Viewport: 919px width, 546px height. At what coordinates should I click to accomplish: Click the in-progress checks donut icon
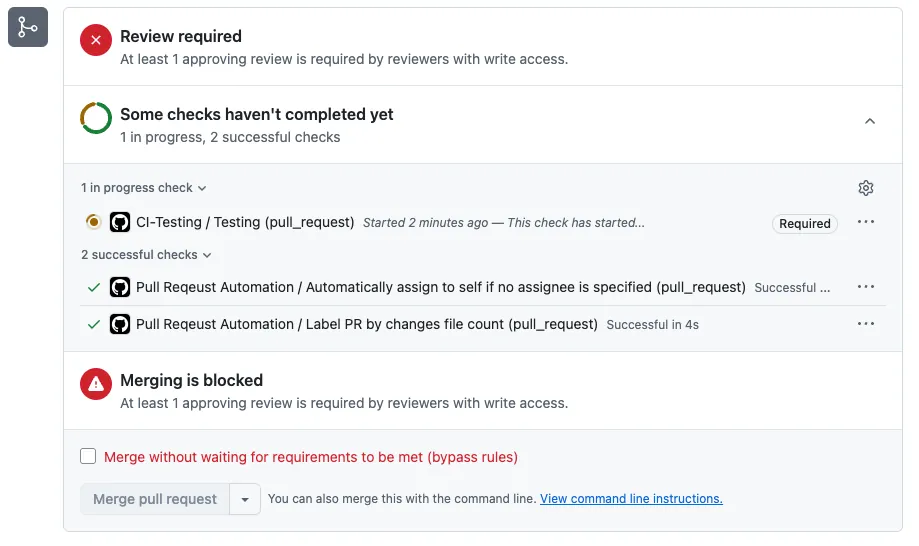coord(96,118)
